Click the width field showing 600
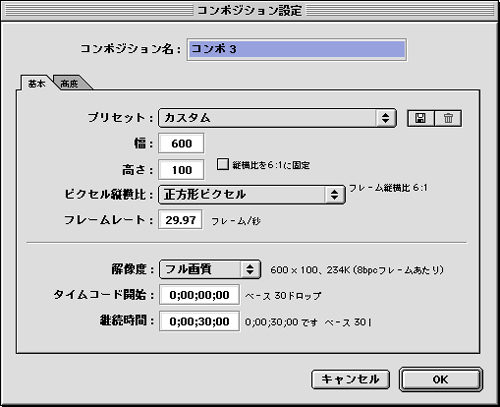 click(181, 143)
